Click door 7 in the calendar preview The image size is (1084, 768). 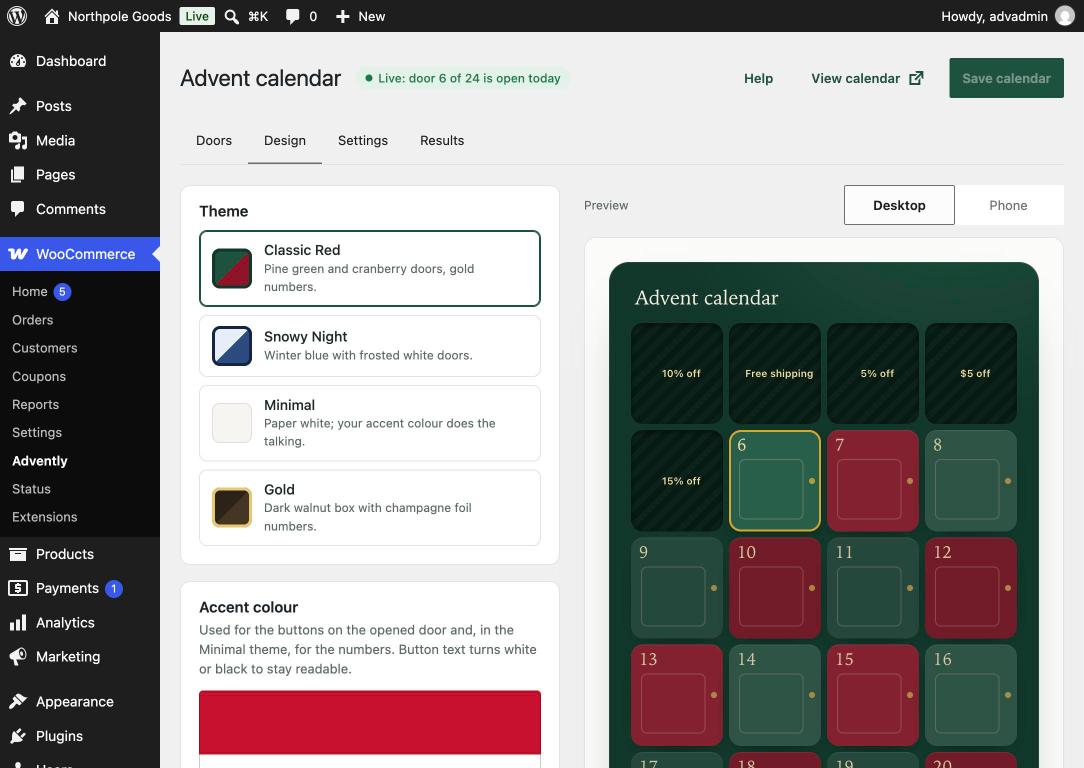pyautogui.click(x=872, y=480)
